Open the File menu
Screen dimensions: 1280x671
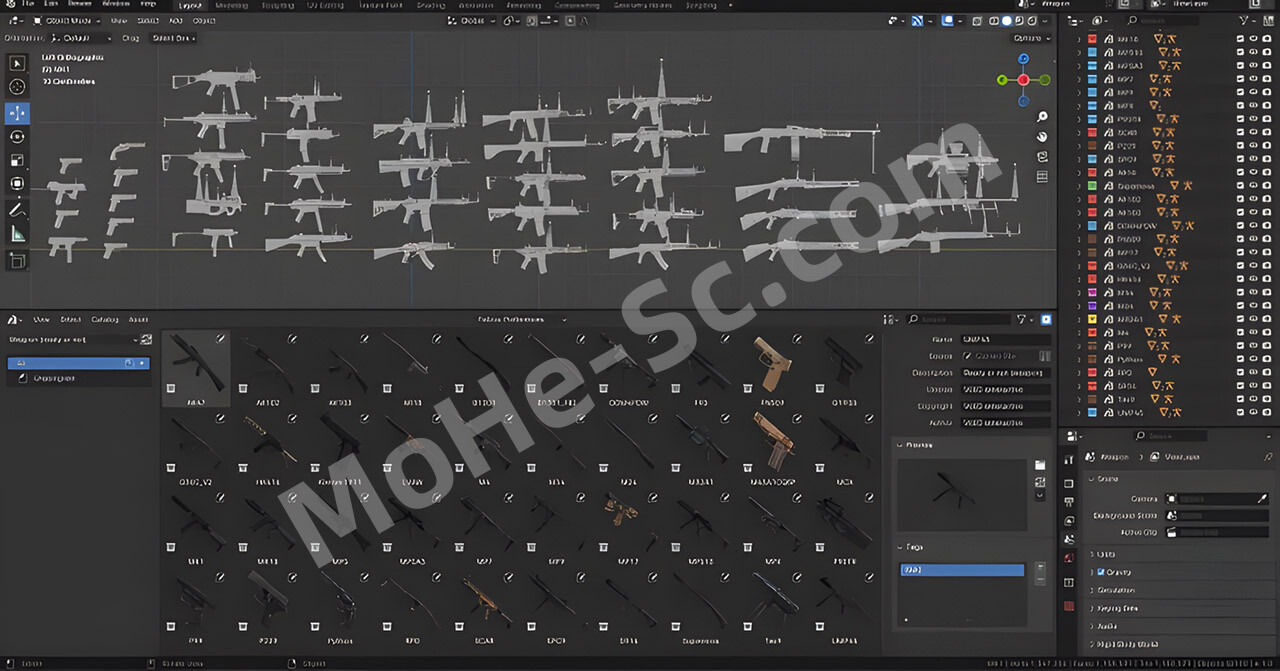28,5
